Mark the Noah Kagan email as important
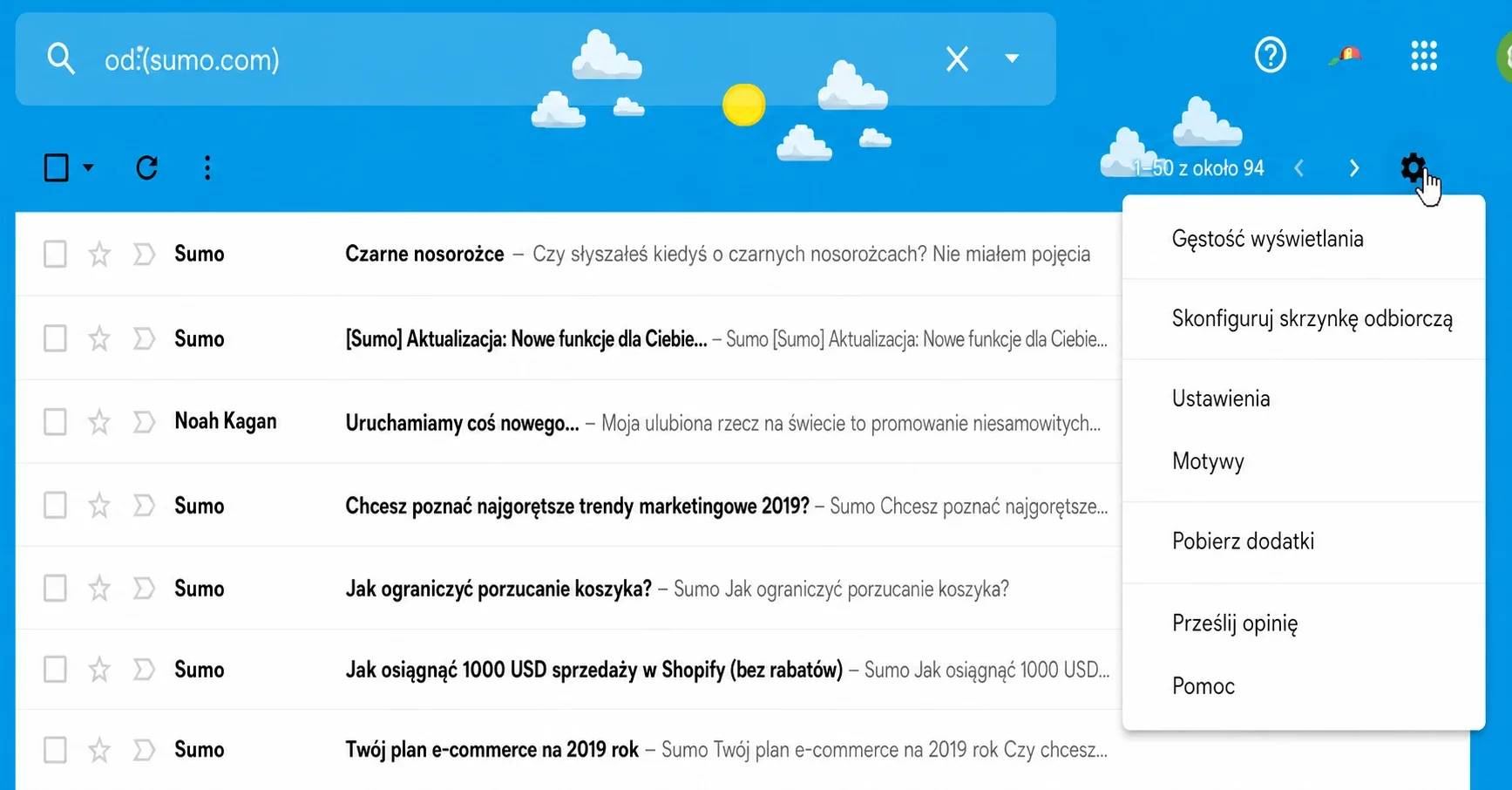Viewport: 1512px width, 790px height. [x=144, y=422]
